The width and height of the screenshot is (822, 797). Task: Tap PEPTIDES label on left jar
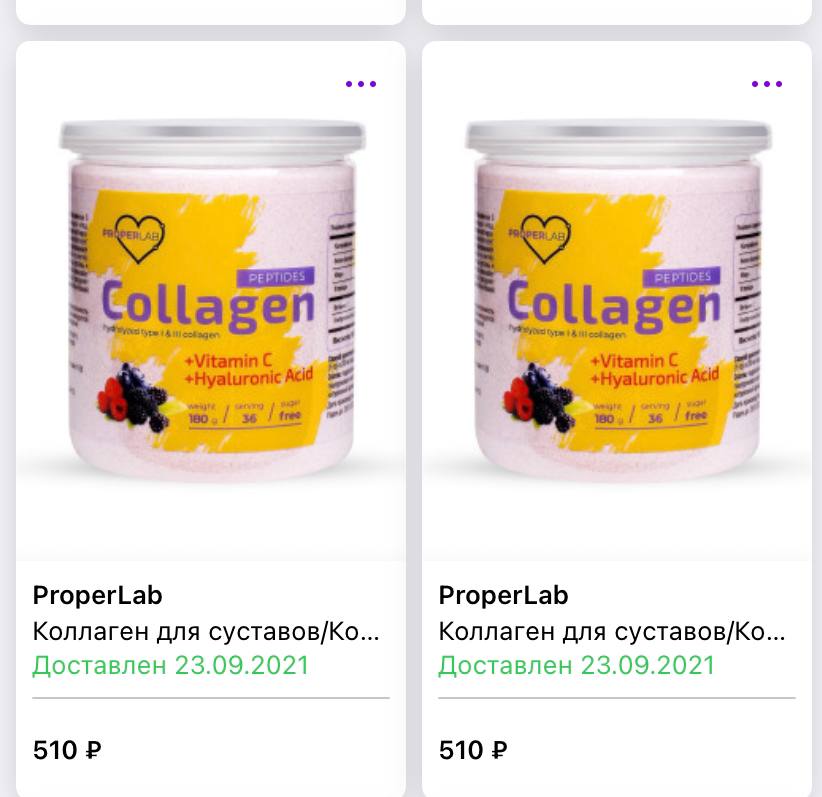pos(276,277)
